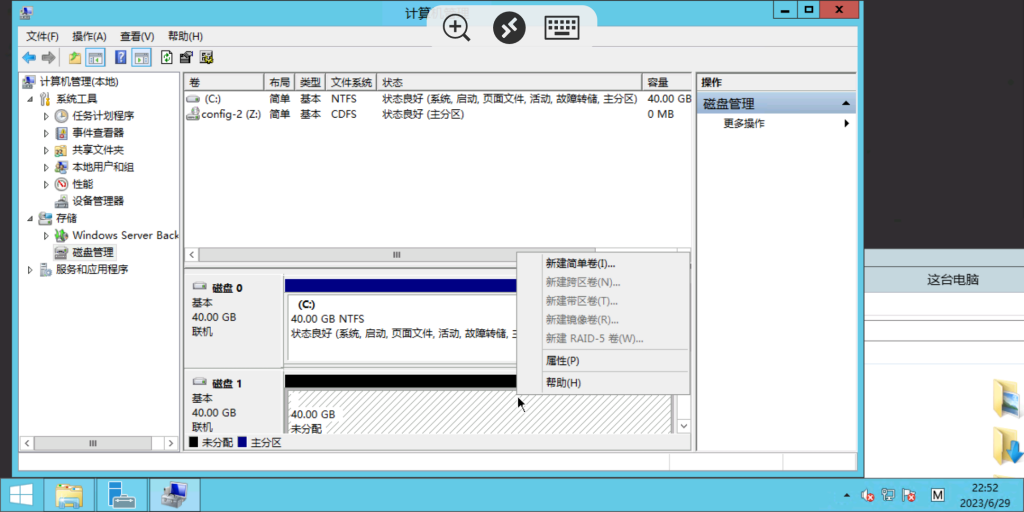Open File Explorer from the taskbar
1024x512 pixels.
[69, 495]
